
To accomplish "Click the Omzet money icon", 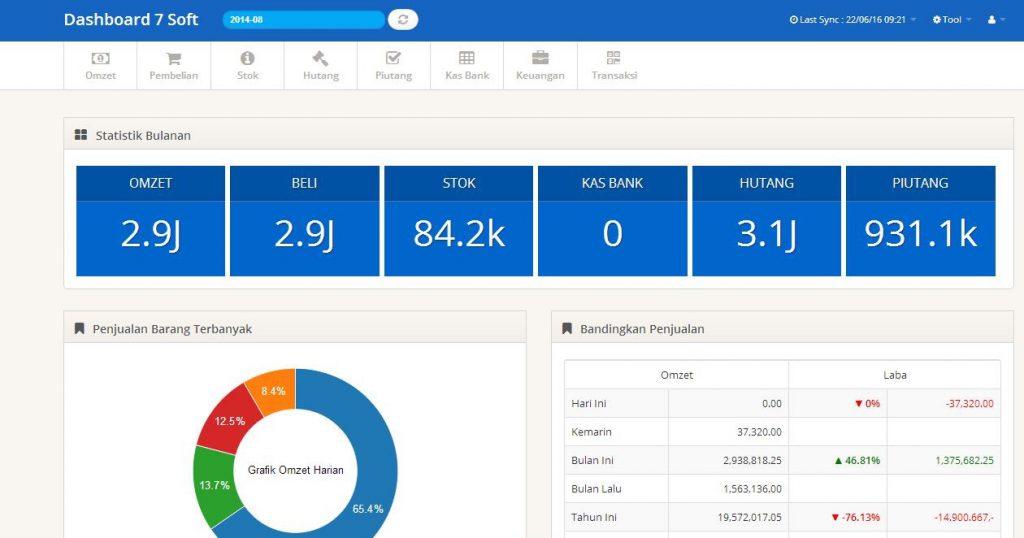I will 100,58.
